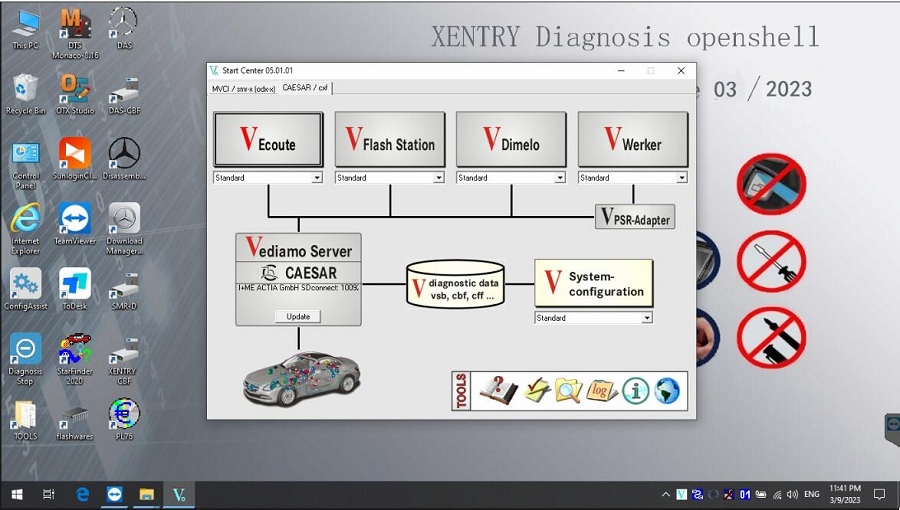Expand the Dimelo Standard dropdown
Image resolution: width=900 pixels, height=510 pixels.
[x=560, y=178]
